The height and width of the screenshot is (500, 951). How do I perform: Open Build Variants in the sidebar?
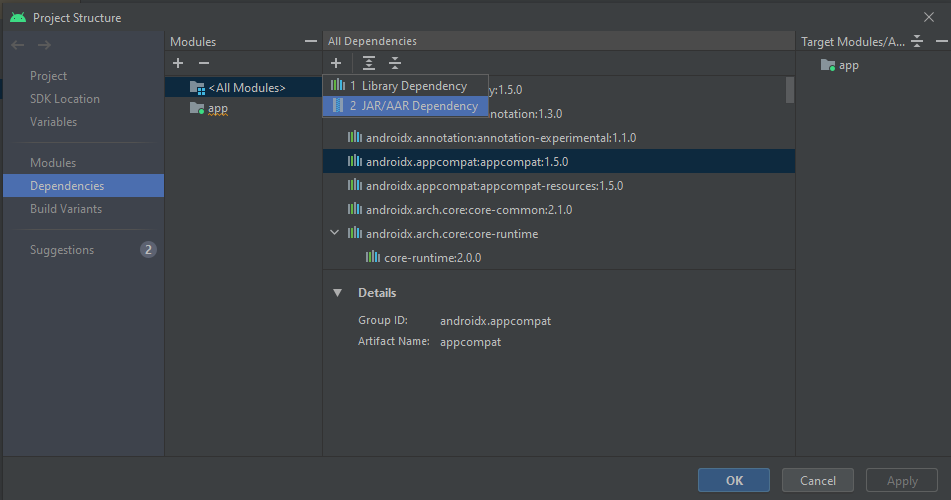tap(66, 209)
